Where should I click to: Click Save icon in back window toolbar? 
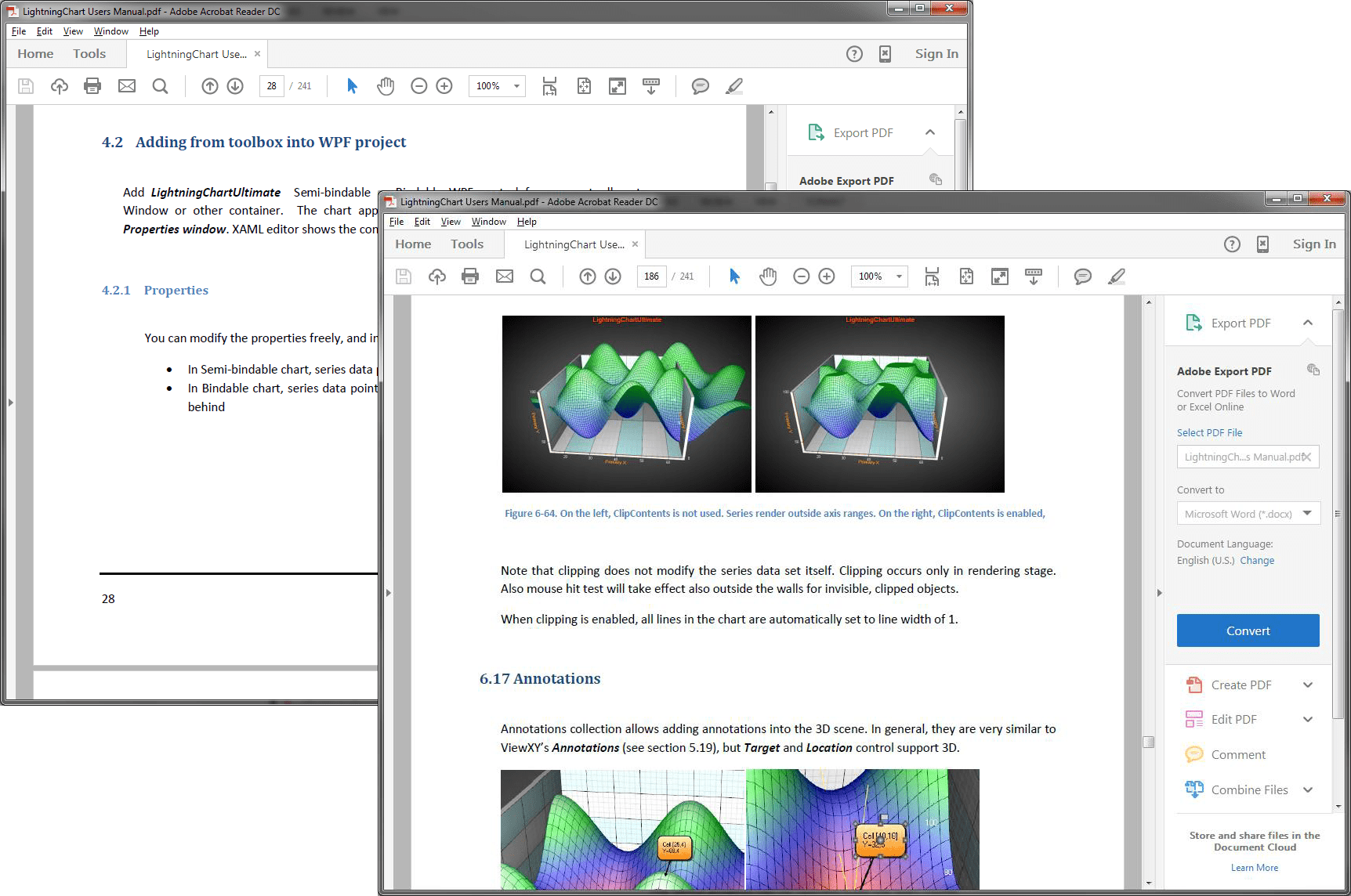tap(26, 86)
